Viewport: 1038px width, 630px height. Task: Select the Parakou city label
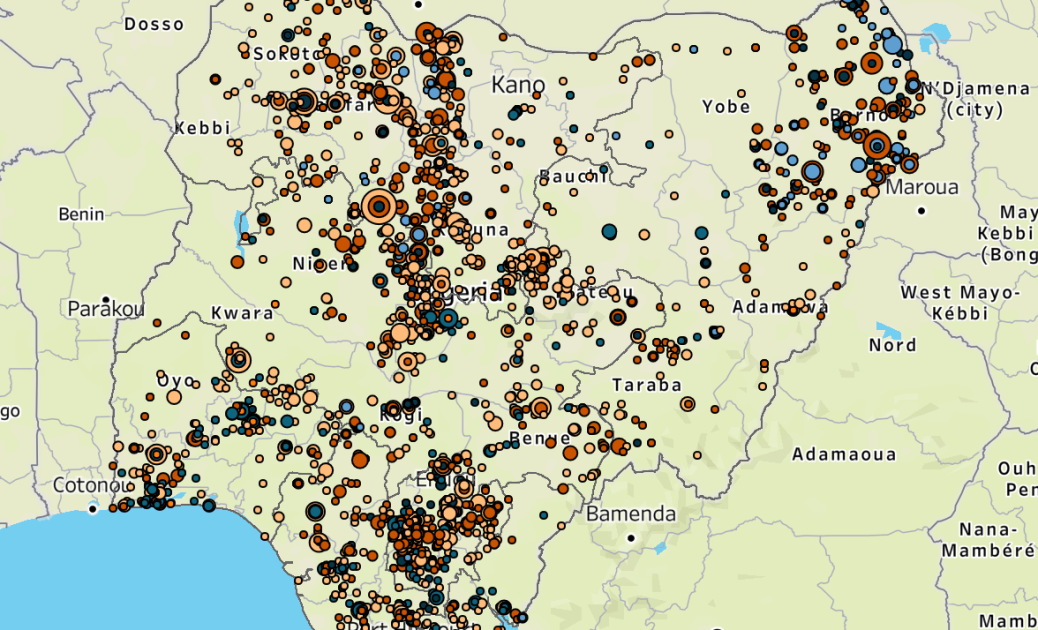[x=106, y=308]
